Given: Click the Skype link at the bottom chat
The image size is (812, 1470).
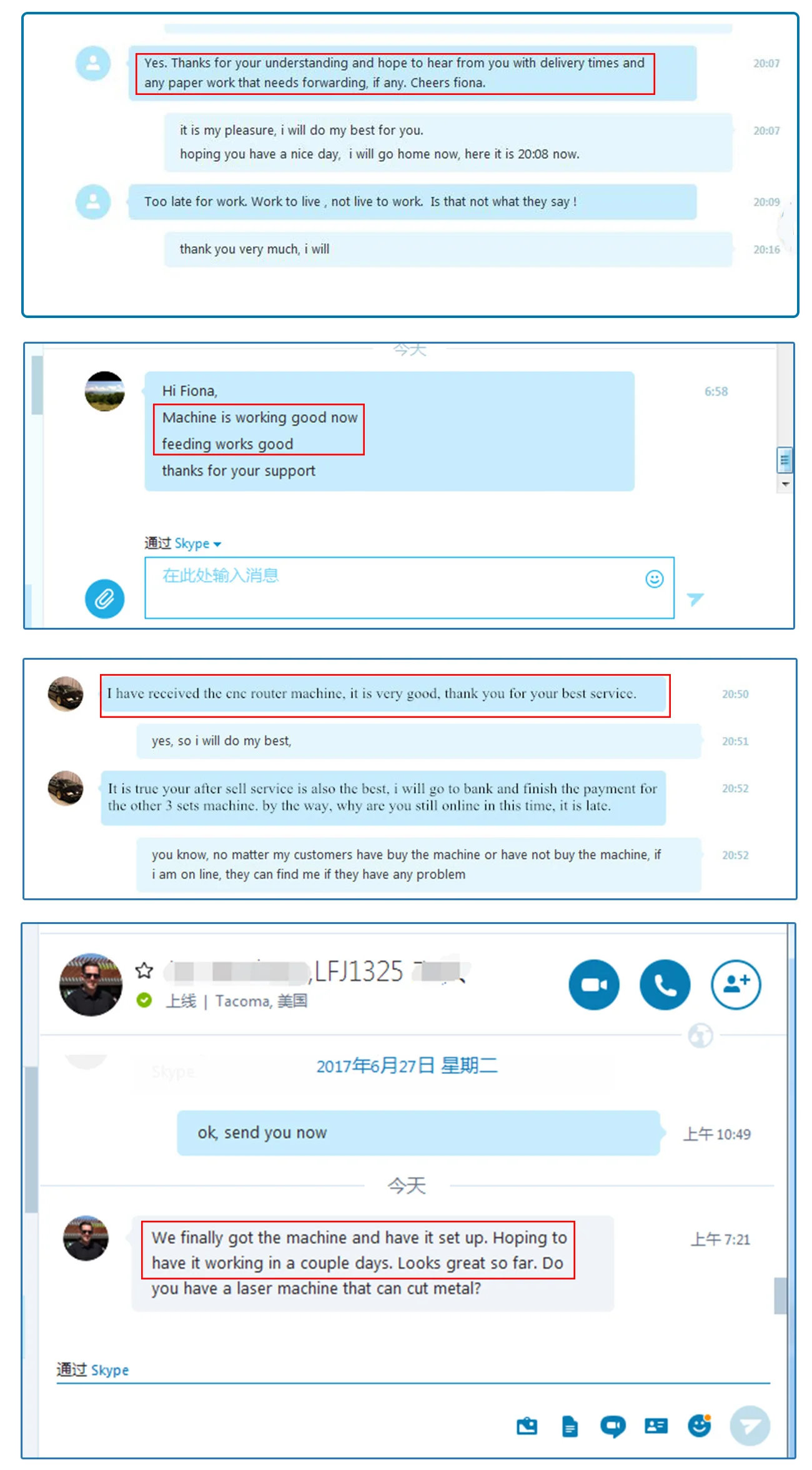Looking at the screenshot, I should pyautogui.click(x=110, y=1370).
